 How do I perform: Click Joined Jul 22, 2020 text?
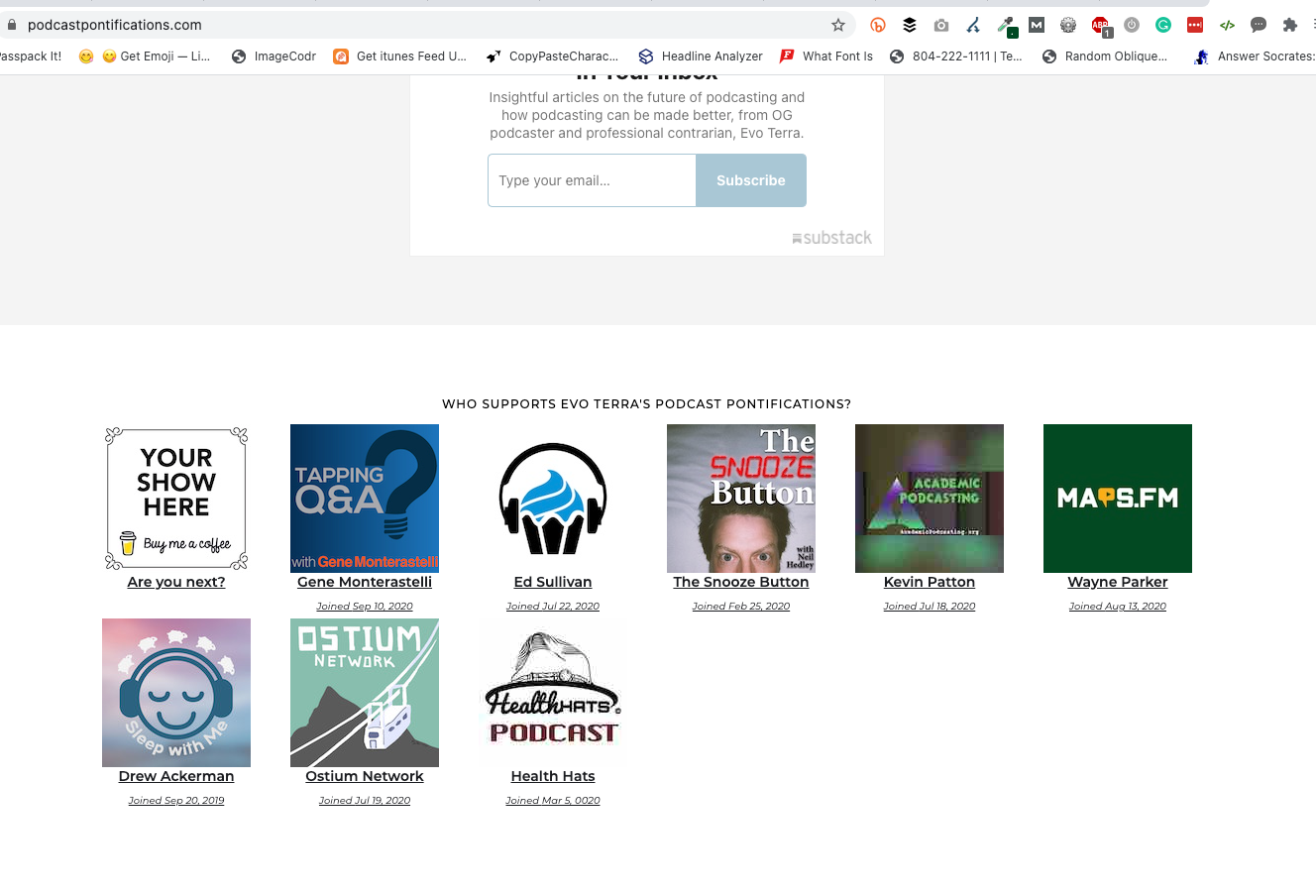pos(553,607)
